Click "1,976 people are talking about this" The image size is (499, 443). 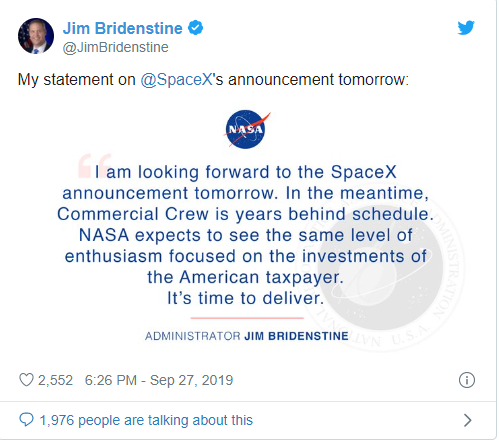point(146,420)
